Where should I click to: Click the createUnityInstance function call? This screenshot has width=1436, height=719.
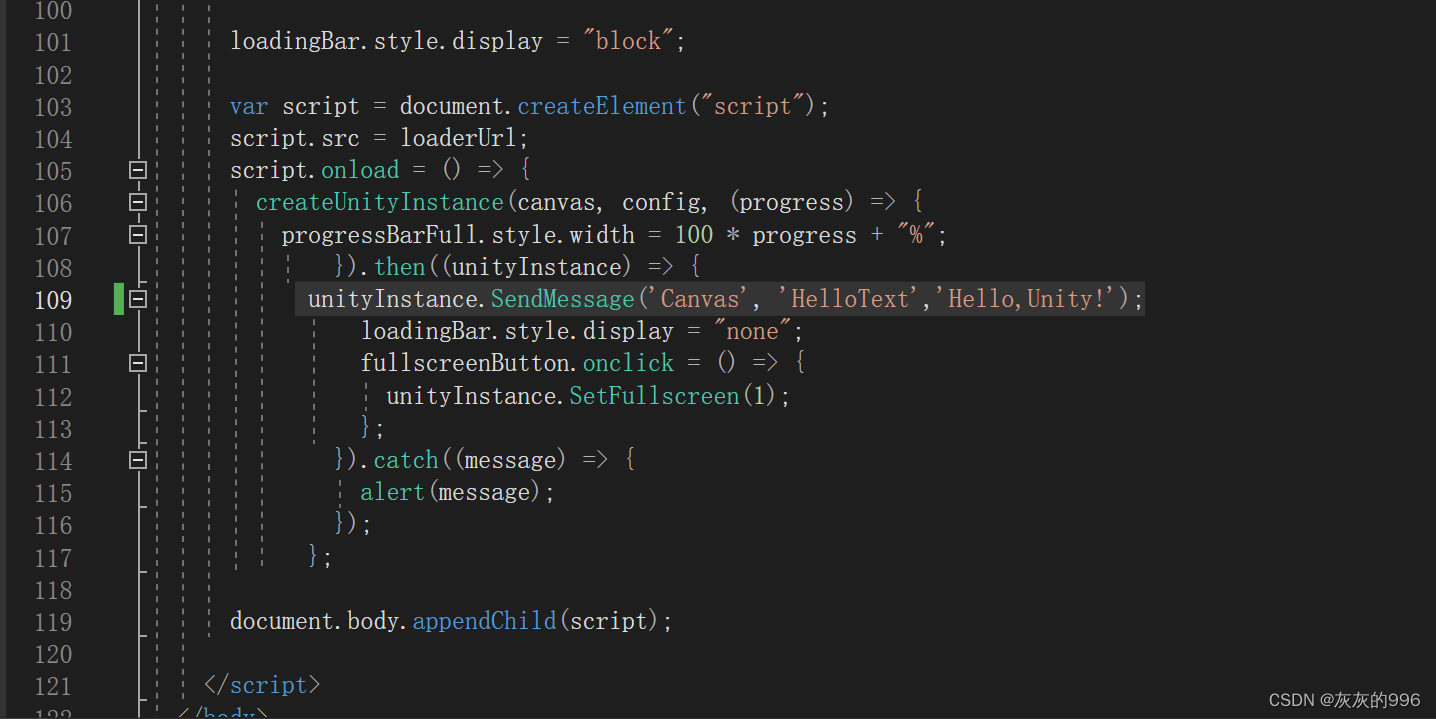tap(380, 202)
